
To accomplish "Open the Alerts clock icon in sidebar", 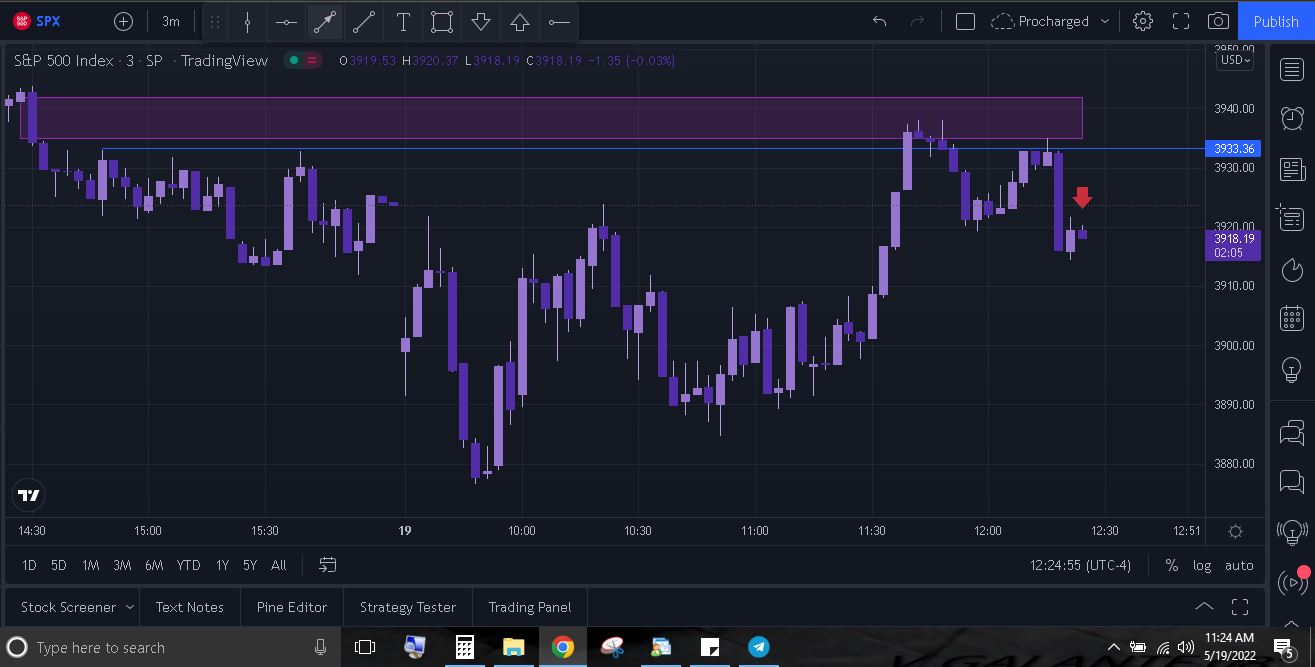I will tap(1291, 118).
